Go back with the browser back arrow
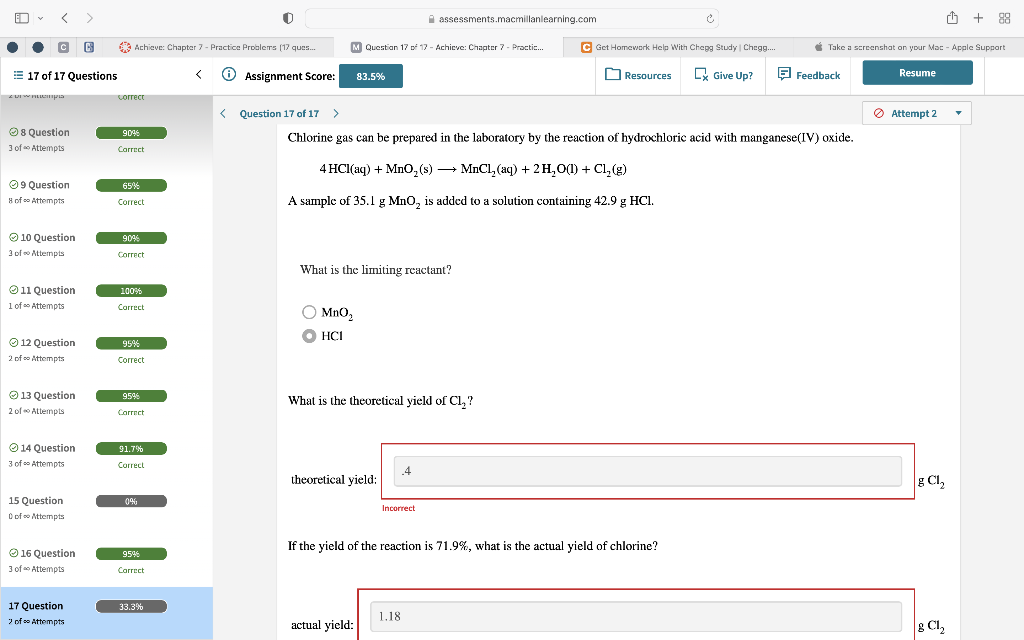Viewport: 1024px width, 640px height. tap(64, 18)
